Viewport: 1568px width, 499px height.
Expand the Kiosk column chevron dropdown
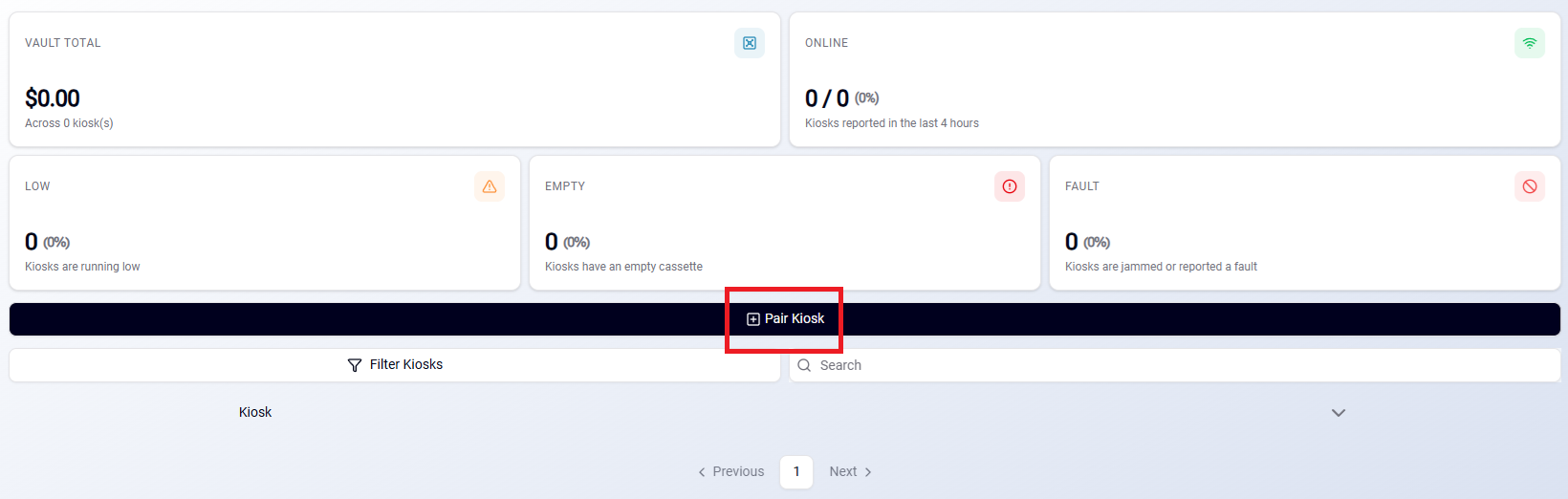coord(1339,413)
